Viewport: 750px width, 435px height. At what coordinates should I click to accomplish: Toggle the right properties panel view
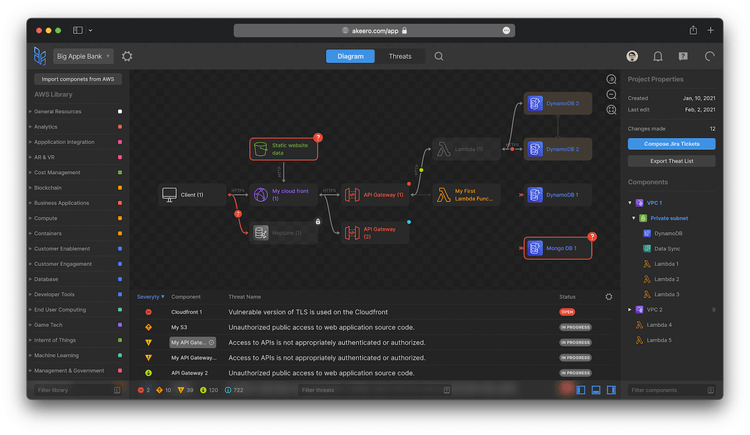click(611, 390)
